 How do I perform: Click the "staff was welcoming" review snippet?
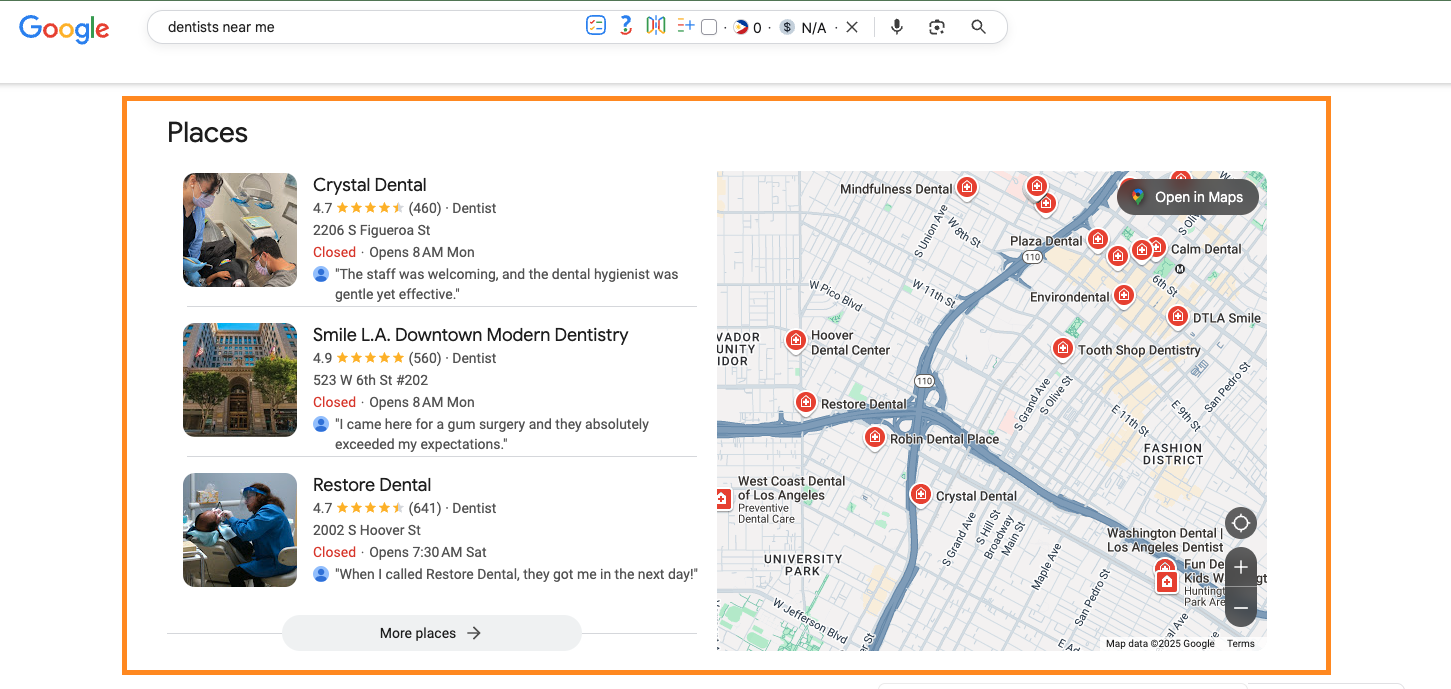pyautogui.click(x=507, y=284)
